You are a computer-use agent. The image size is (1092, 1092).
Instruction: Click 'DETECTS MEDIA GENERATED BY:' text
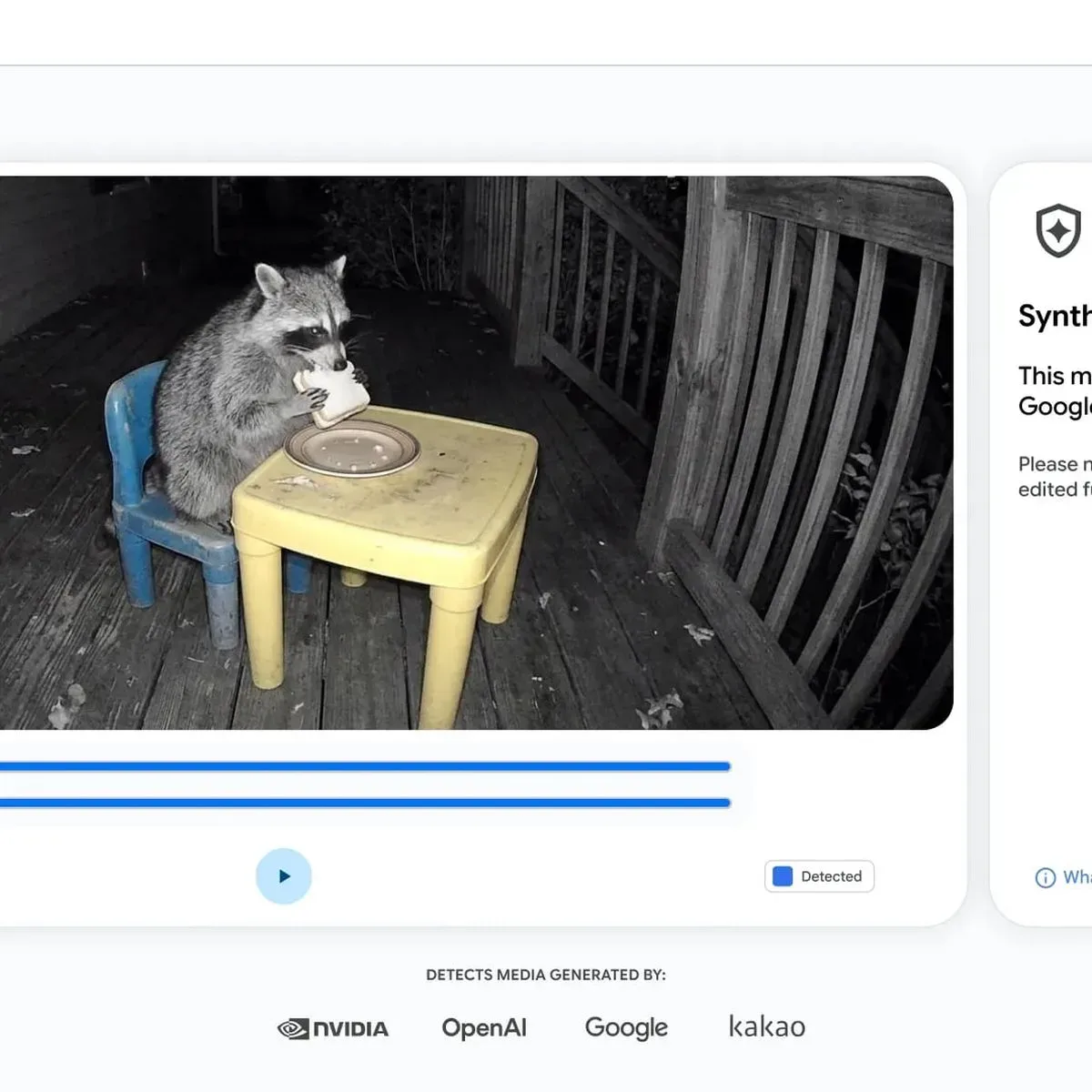pos(546,975)
